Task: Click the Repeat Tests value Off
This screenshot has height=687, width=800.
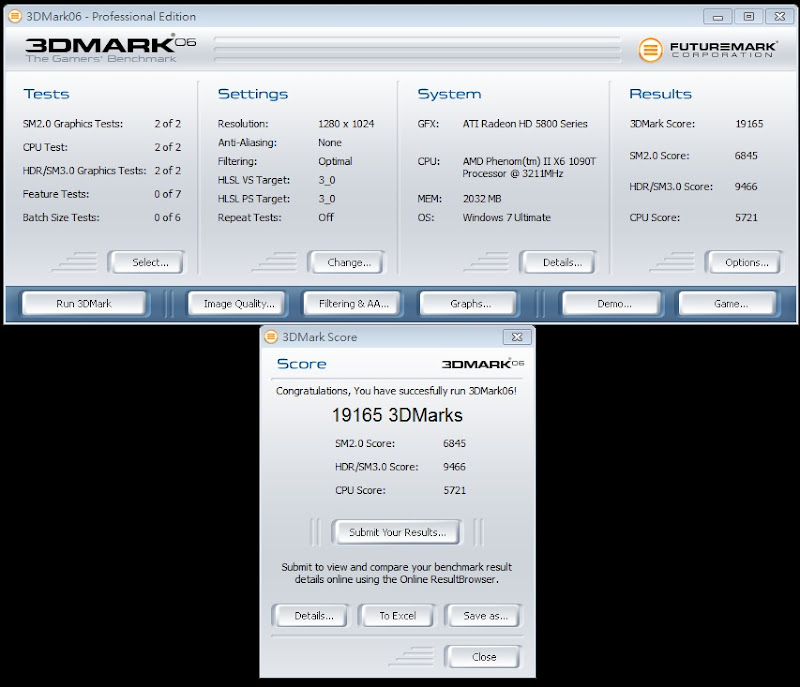Action: 326,217
